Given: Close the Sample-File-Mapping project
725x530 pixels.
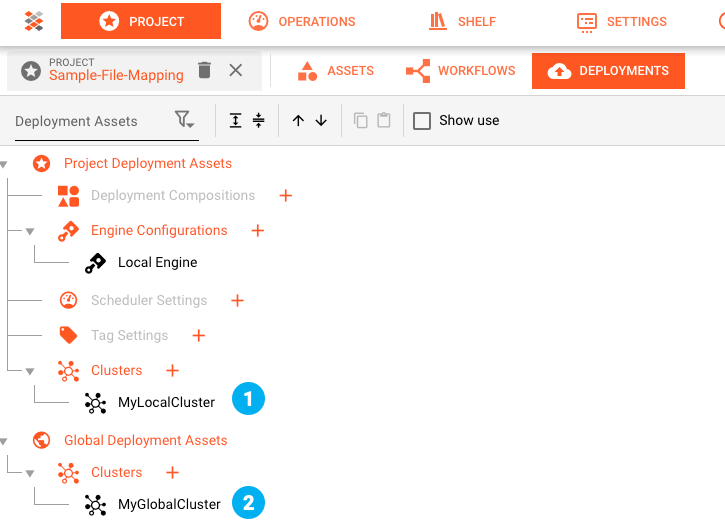Looking at the screenshot, I should [x=236, y=70].
